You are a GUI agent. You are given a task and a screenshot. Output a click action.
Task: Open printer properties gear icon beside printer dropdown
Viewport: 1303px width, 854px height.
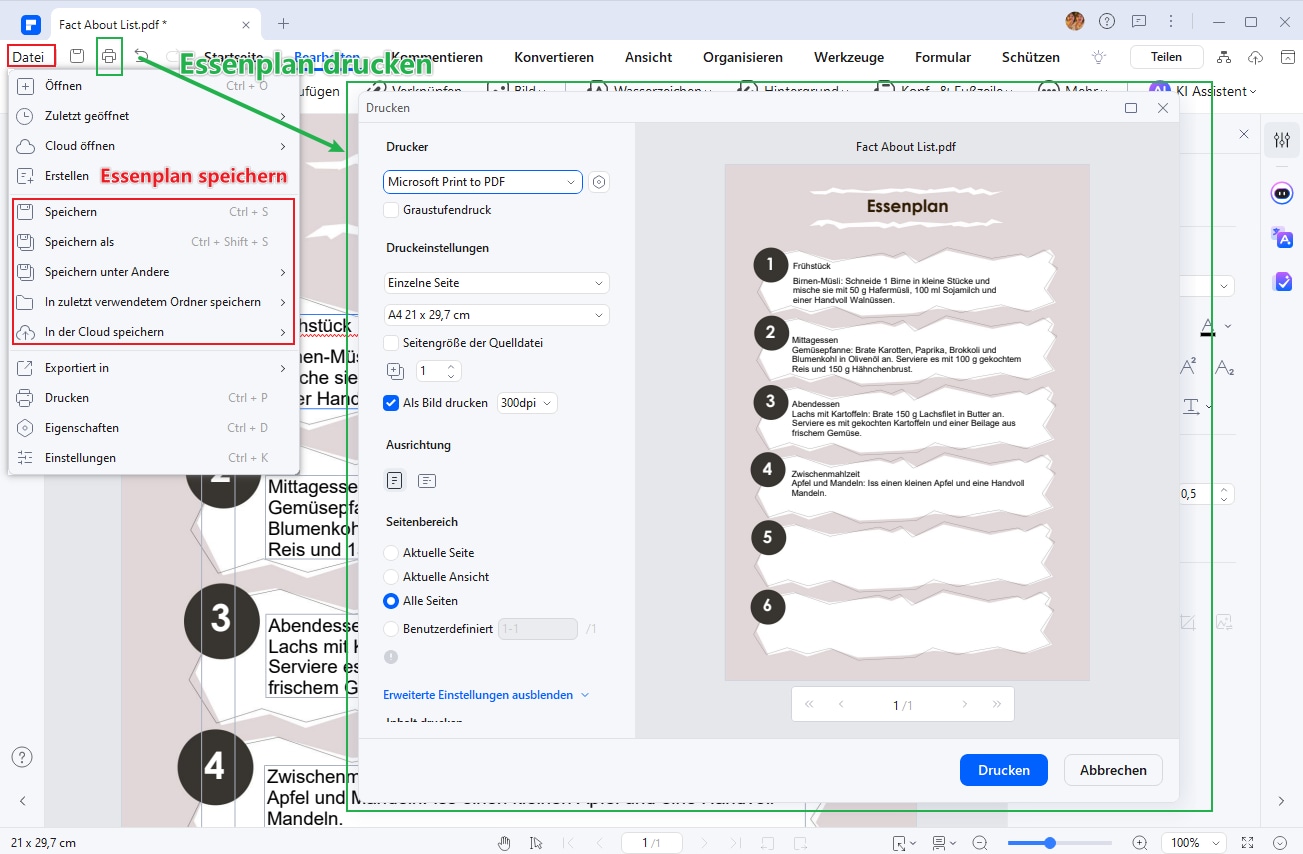tap(599, 182)
